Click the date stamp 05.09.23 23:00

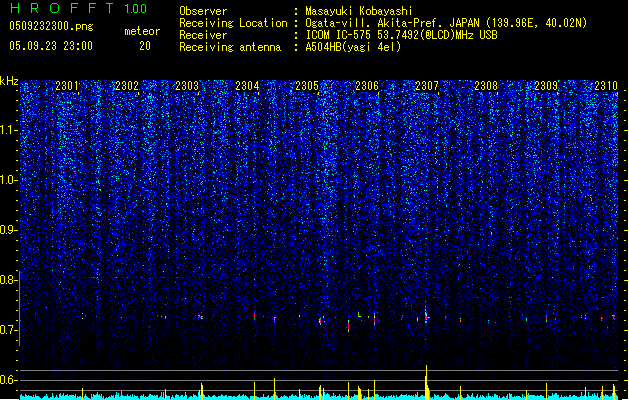coord(51,46)
